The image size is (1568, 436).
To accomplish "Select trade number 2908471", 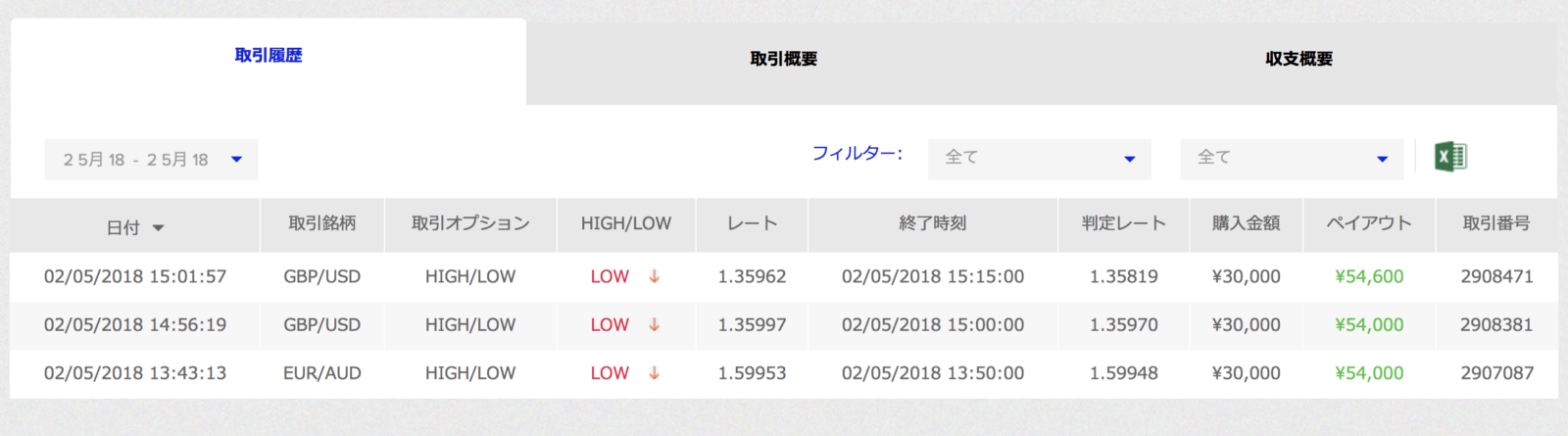I will 1495,276.
